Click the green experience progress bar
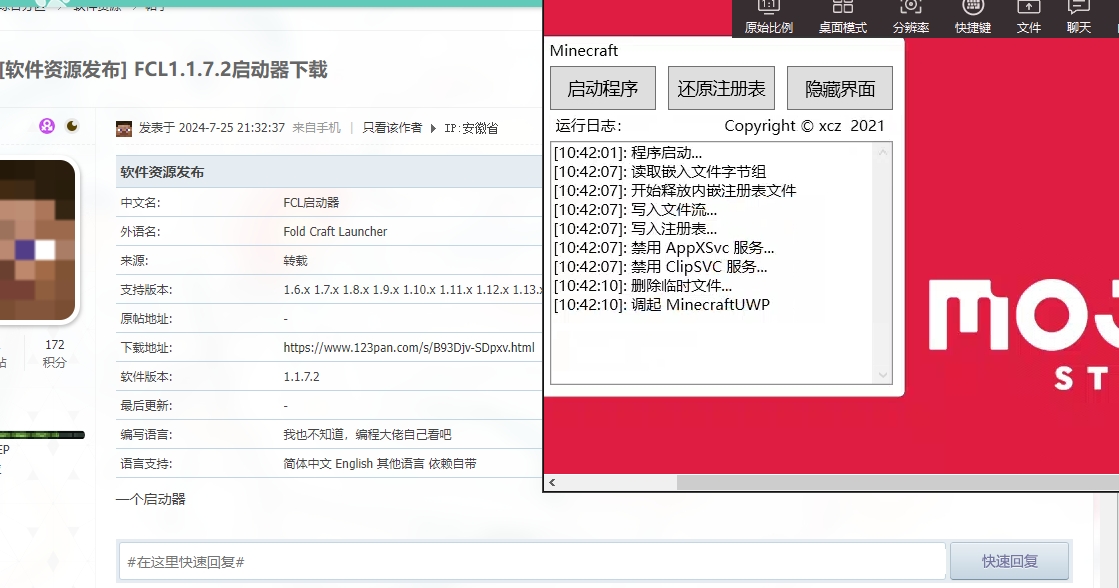The height and width of the screenshot is (588, 1119). [x=42, y=435]
